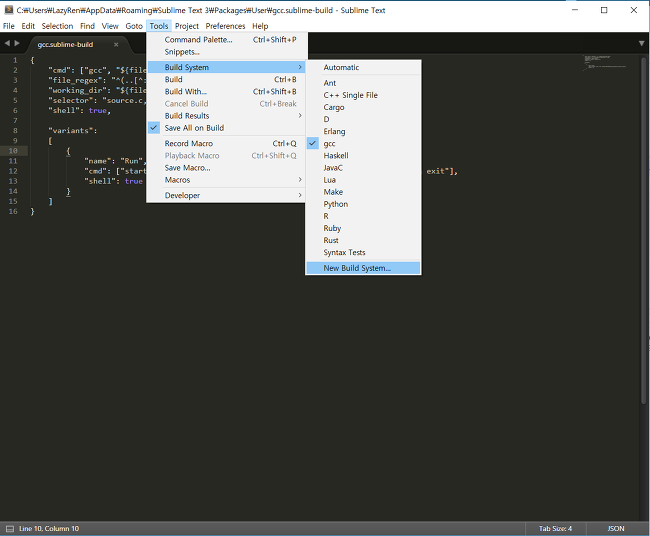This screenshot has height=536, width=650.
Task: Open the Find menu
Action: point(87,26)
